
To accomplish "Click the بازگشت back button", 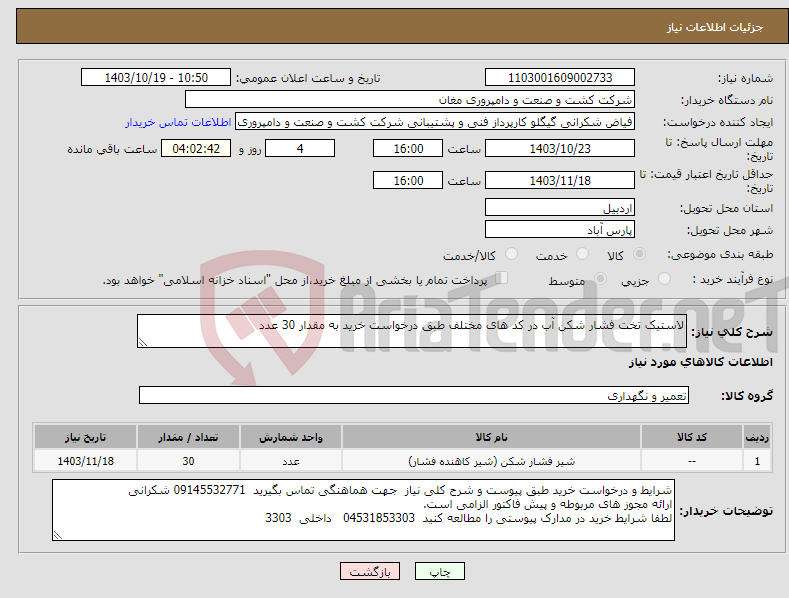I will pyautogui.click(x=370, y=571).
